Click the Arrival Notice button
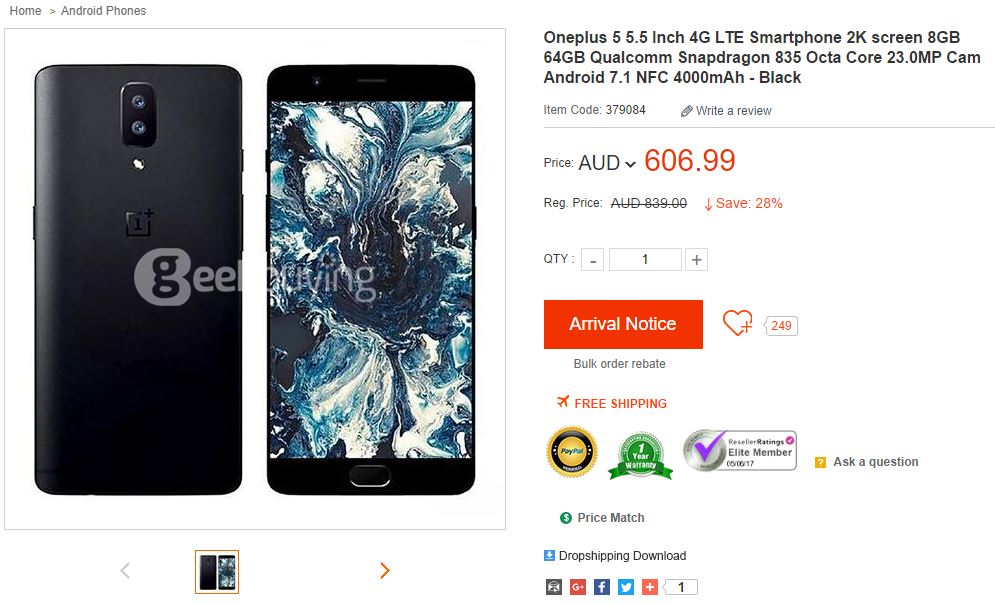Image resolution: width=995 pixels, height=605 pixels. pos(623,324)
